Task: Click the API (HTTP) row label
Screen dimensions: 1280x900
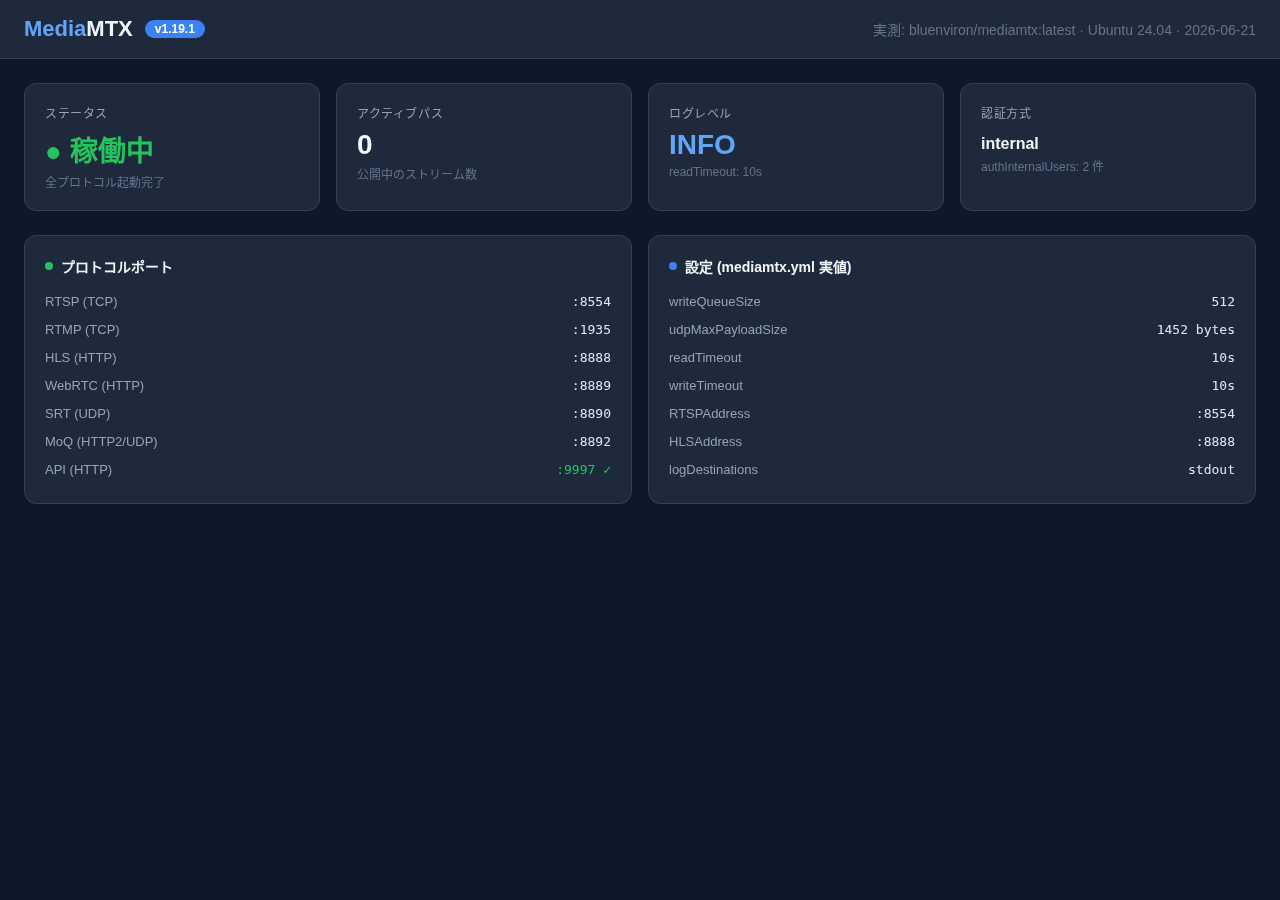Action: (x=78, y=470)
